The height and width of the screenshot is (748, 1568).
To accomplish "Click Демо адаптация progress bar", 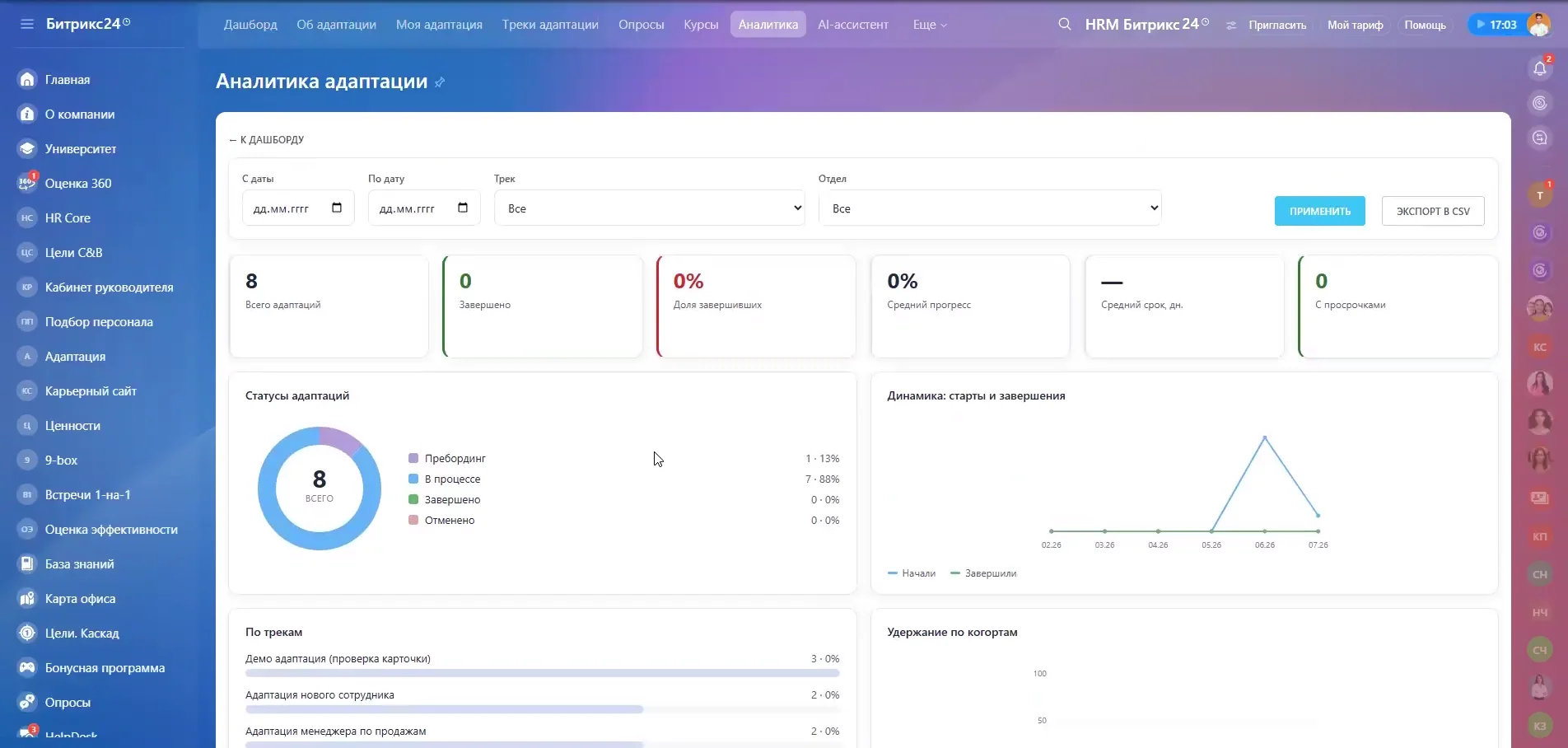I will coord(543,673).
